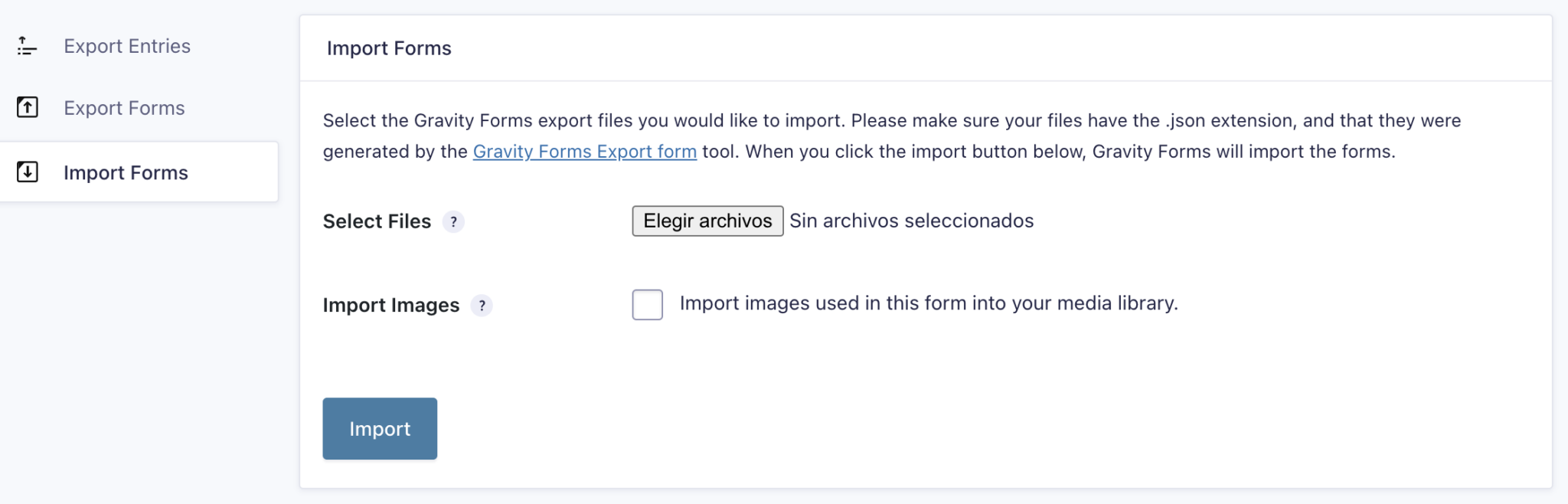Viewport: 1568px width, 504px height.
Task: Open the Export Forms page
Action: click(x=124, y=107)
